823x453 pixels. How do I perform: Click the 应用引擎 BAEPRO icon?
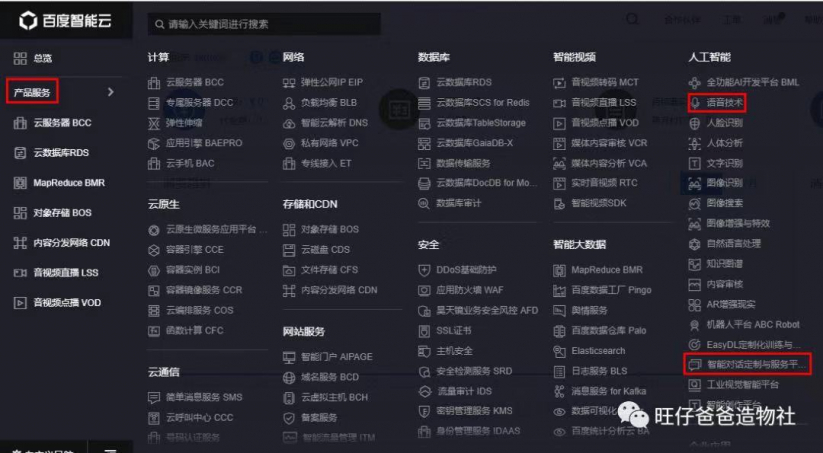coord(154,143)
